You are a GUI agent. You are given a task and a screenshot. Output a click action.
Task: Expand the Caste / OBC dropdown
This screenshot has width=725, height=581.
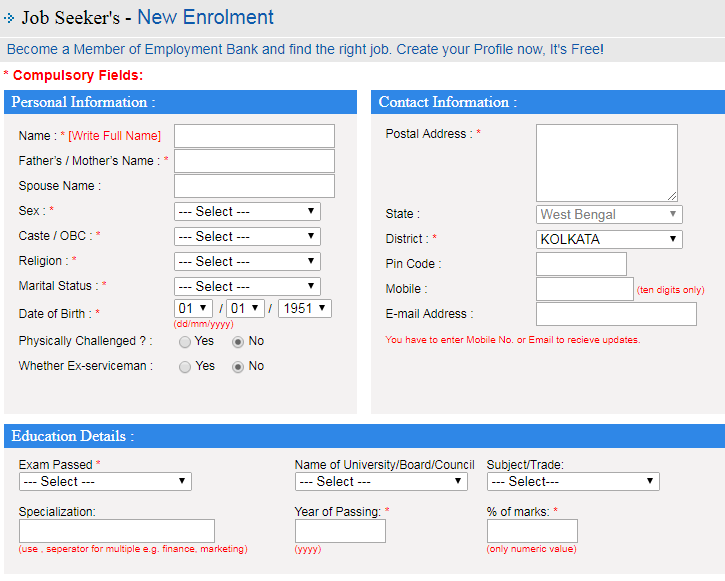pyautogui.click(x=247, y=237)
